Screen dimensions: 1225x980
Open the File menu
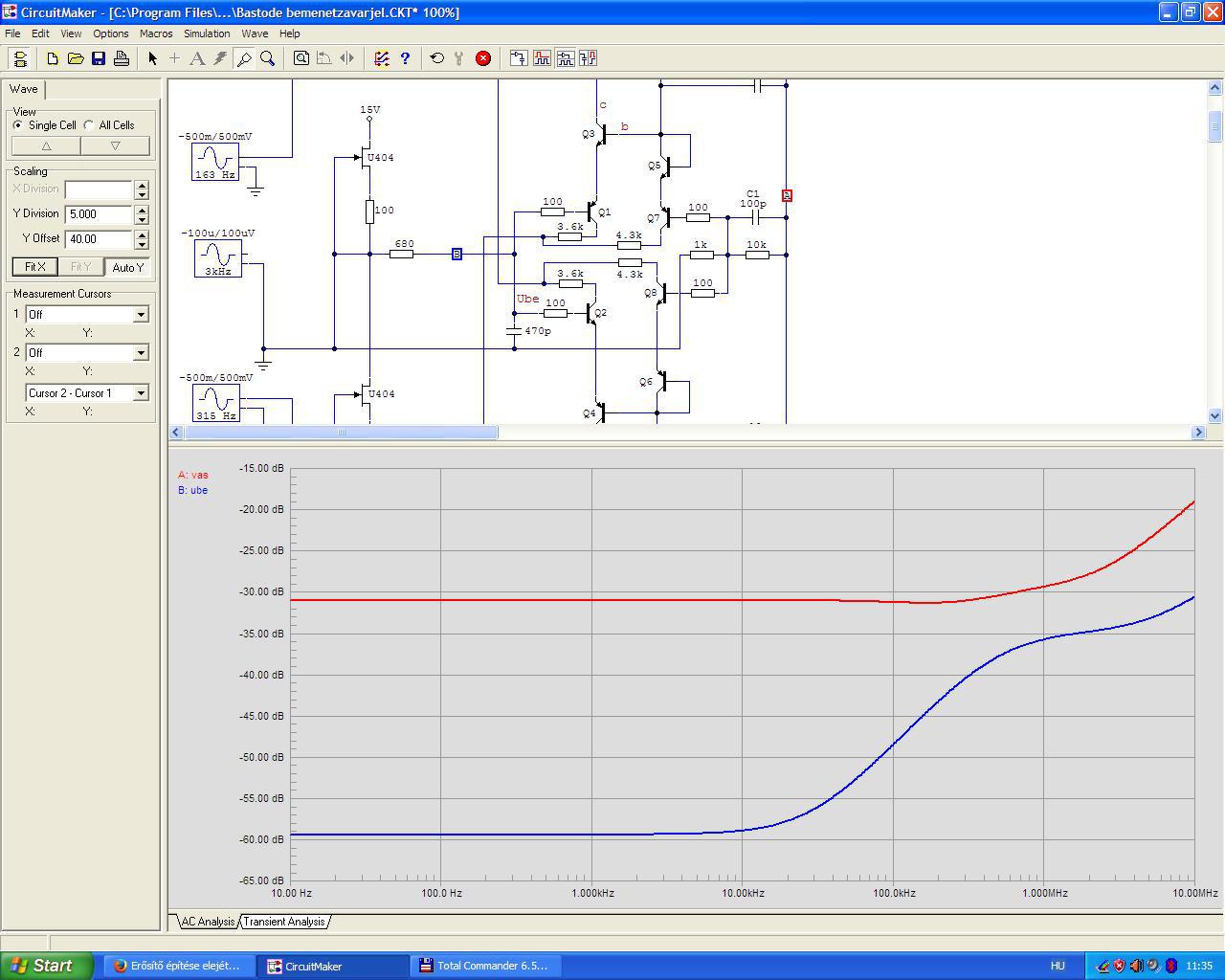click(x=12, y=33)
